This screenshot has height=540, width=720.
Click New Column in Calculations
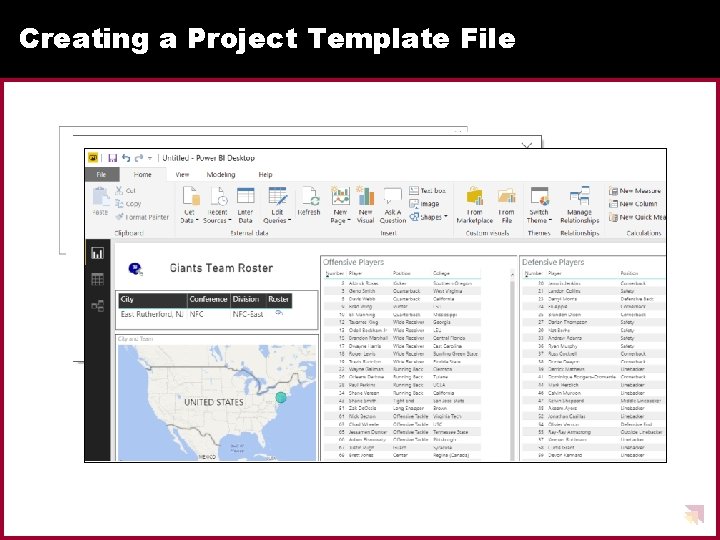coord(633,204)
